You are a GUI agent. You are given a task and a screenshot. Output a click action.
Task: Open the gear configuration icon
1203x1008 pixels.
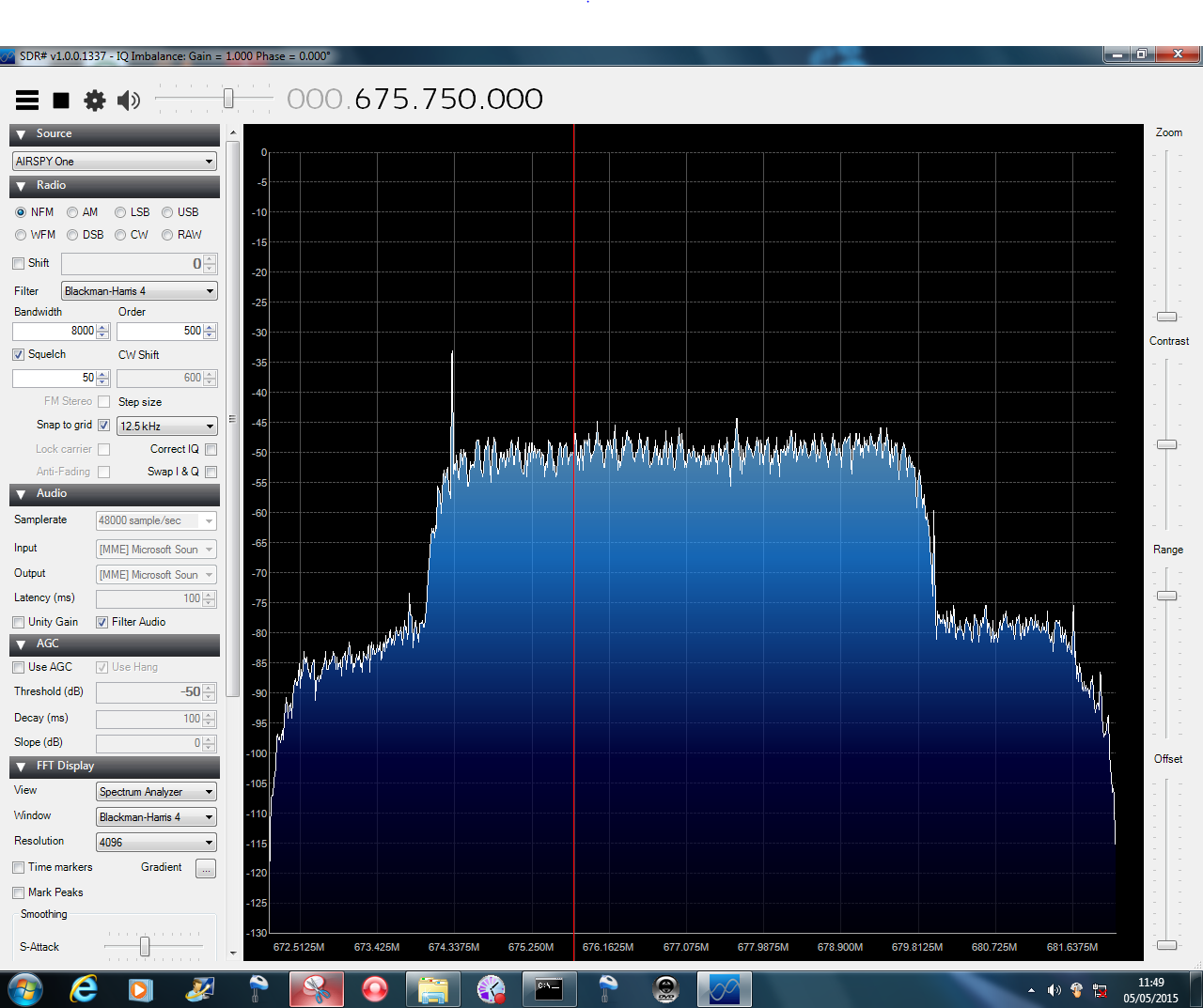coord(95,100)
